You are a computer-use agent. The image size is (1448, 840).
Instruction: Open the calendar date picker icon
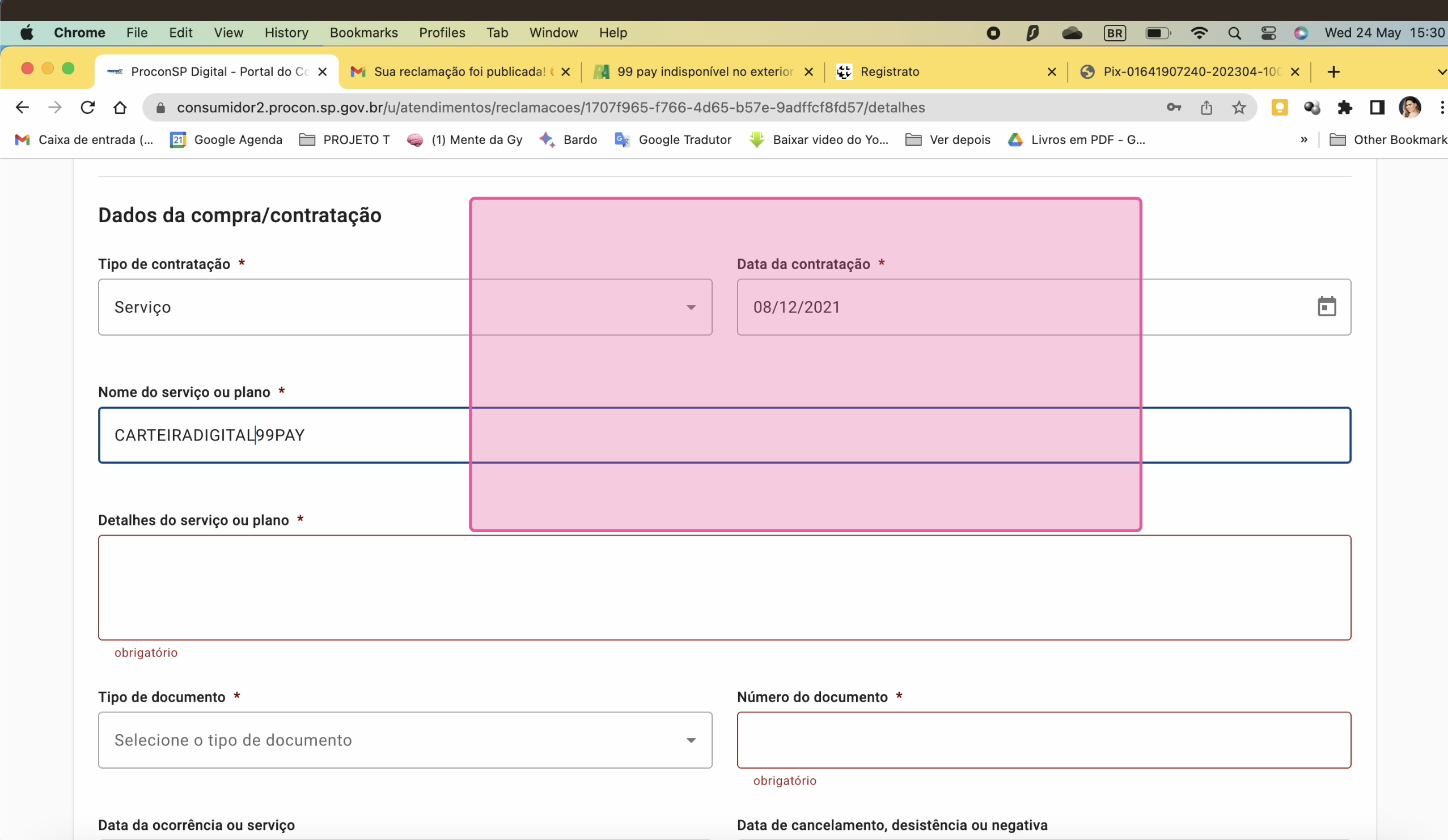[1326, 307]
